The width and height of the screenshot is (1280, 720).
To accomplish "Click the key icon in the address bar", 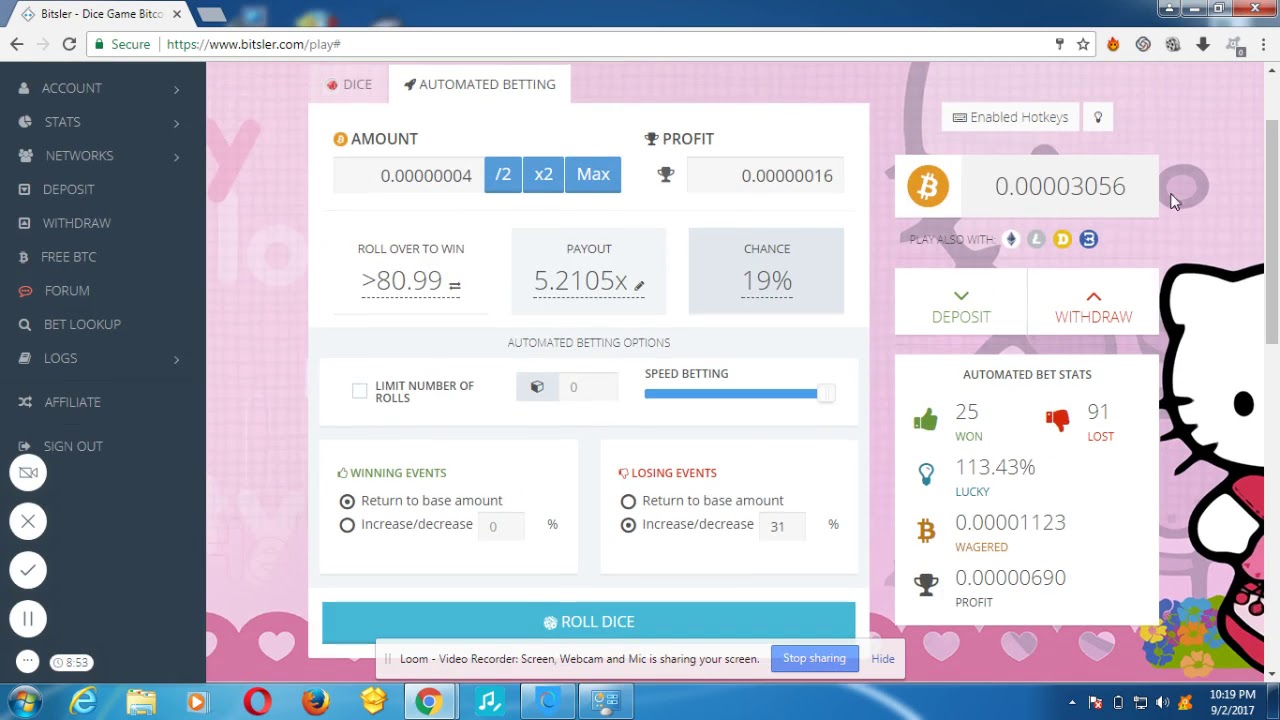I will (1060, 44).
